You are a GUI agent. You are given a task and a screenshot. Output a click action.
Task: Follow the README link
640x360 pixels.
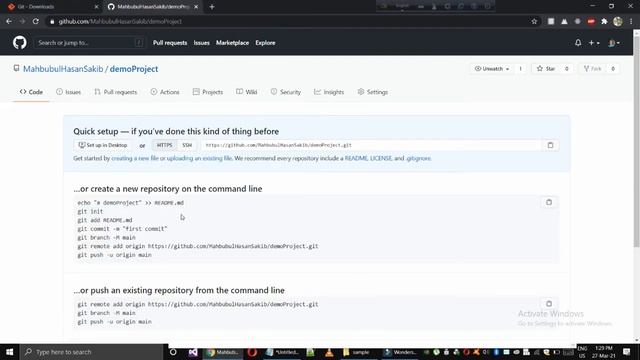356,158
